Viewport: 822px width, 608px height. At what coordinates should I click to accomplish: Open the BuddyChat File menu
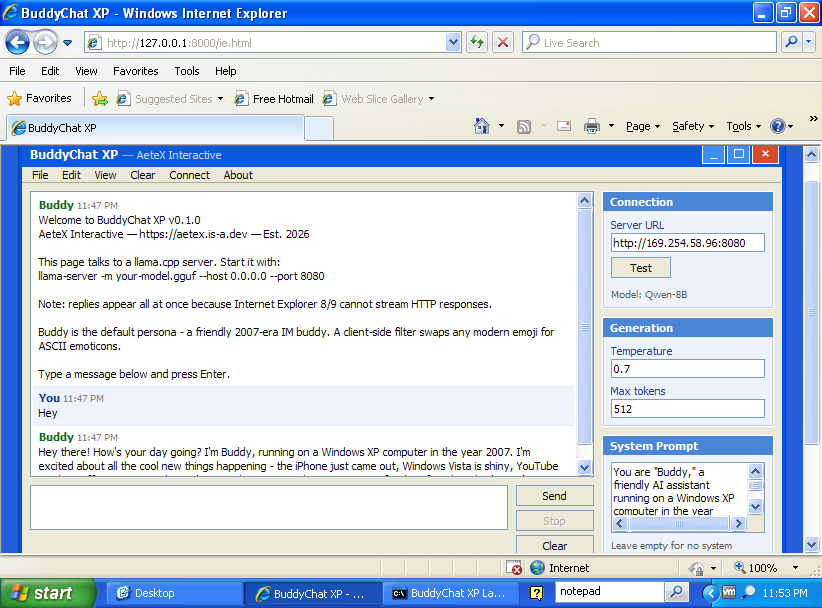(x=40, y=175)
